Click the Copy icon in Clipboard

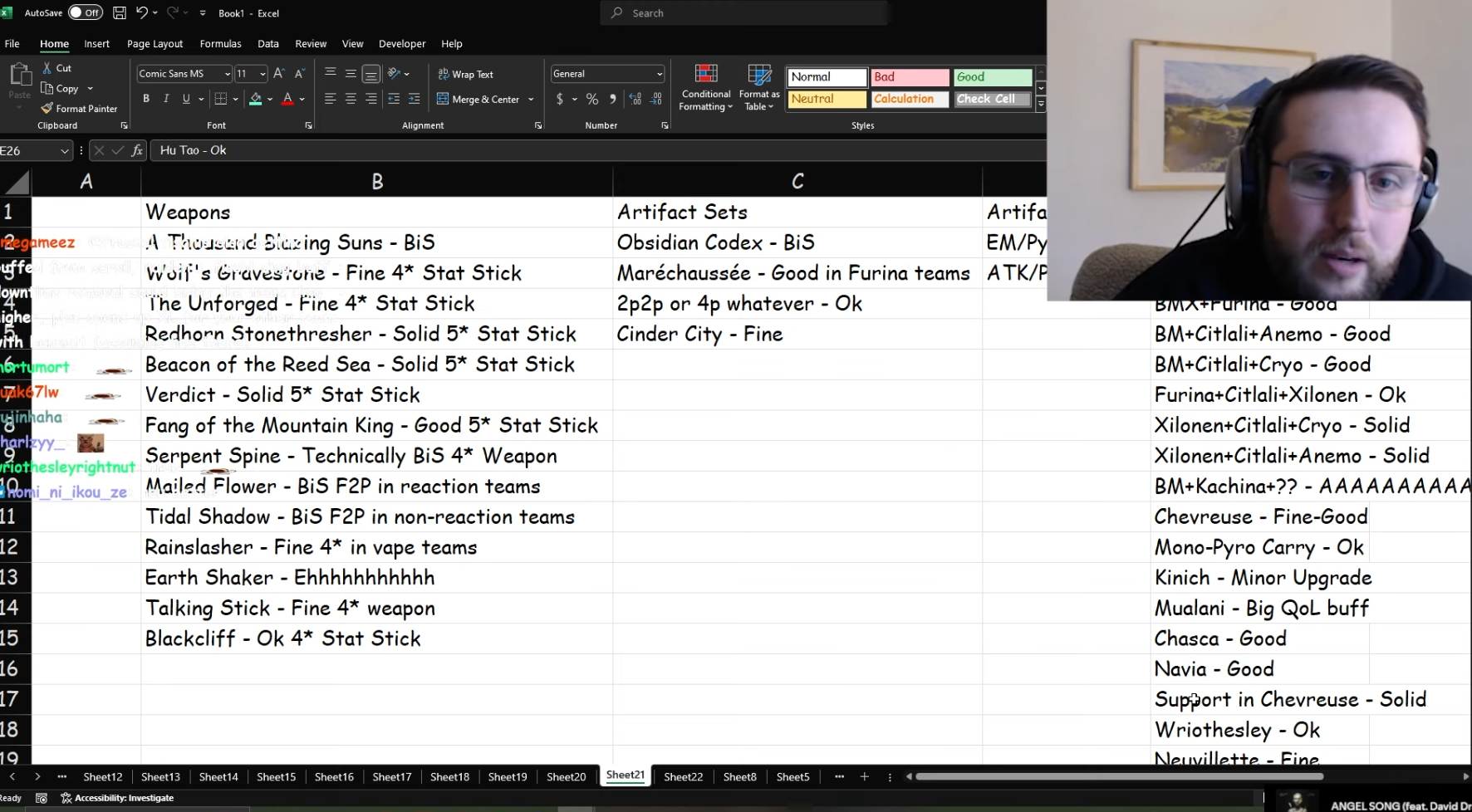point(47,89)
